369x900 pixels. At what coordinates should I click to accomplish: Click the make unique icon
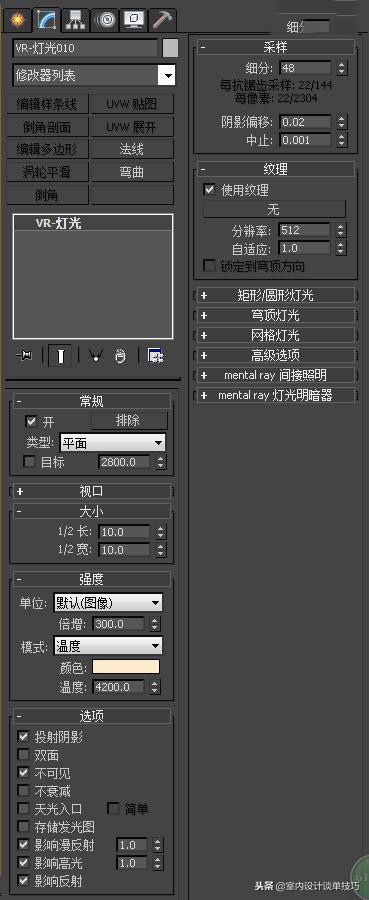95,356
